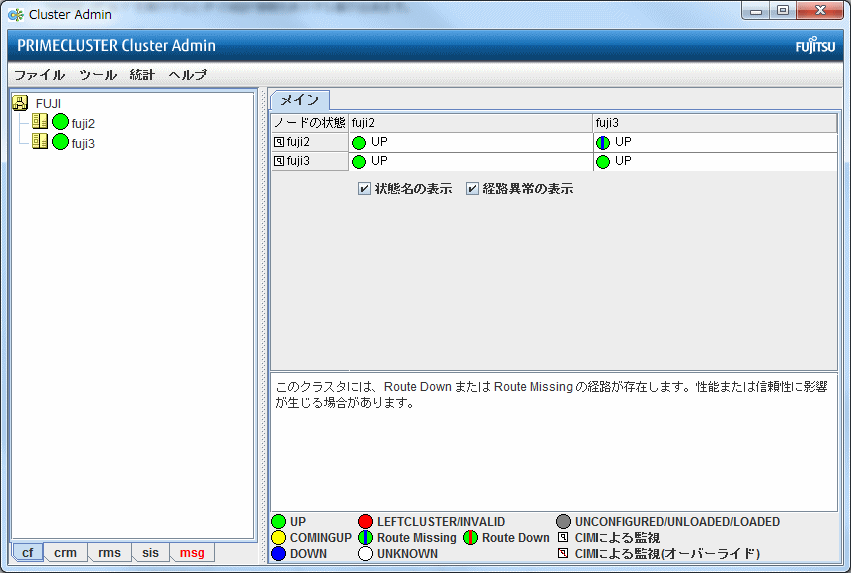Select the メイン tab

300,100
